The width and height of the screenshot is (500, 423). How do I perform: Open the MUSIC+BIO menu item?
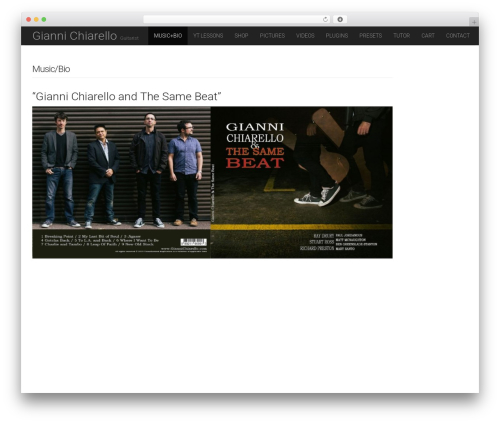click(168, 36)
